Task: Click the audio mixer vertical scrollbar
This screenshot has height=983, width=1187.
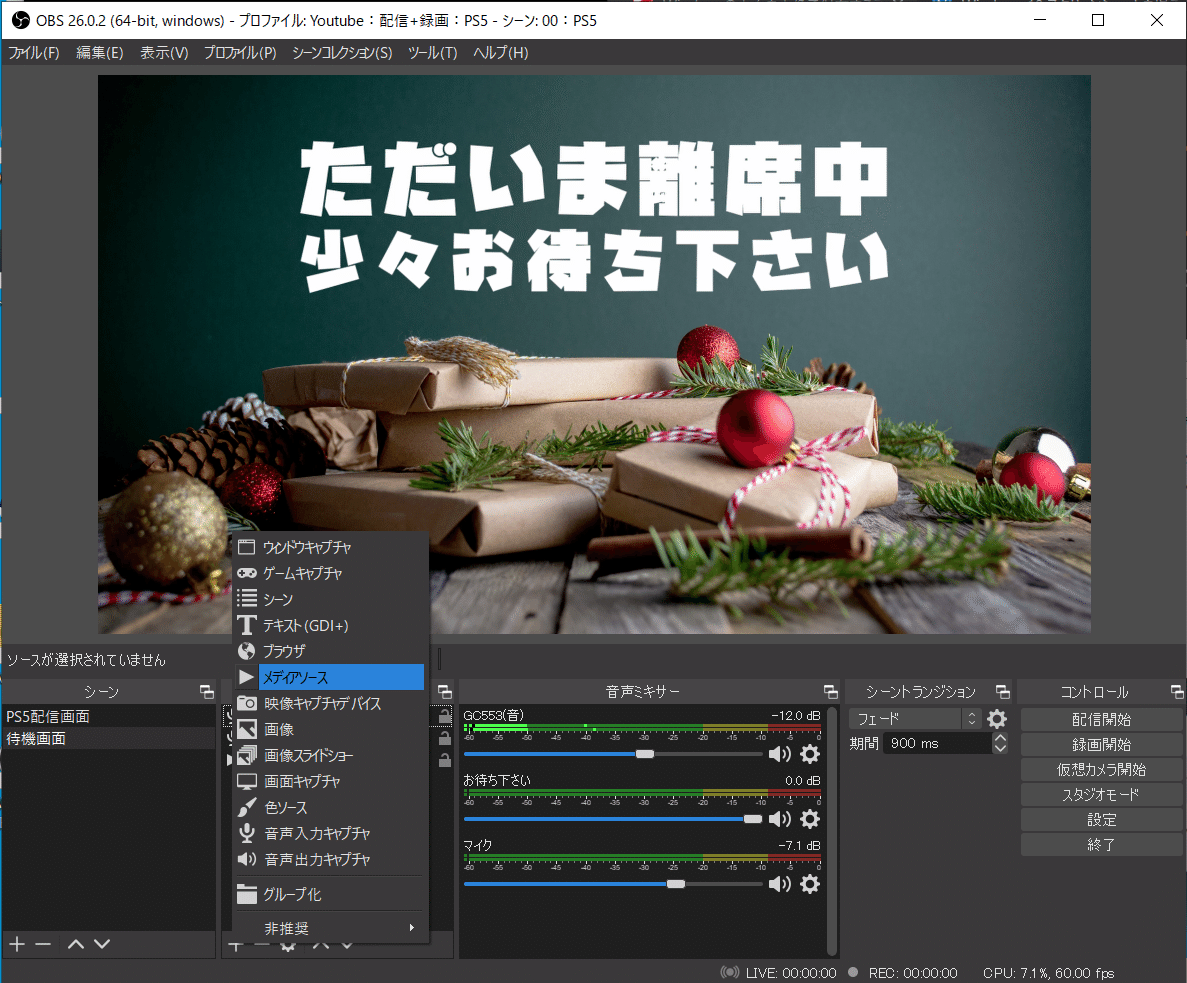Action: 832,830
